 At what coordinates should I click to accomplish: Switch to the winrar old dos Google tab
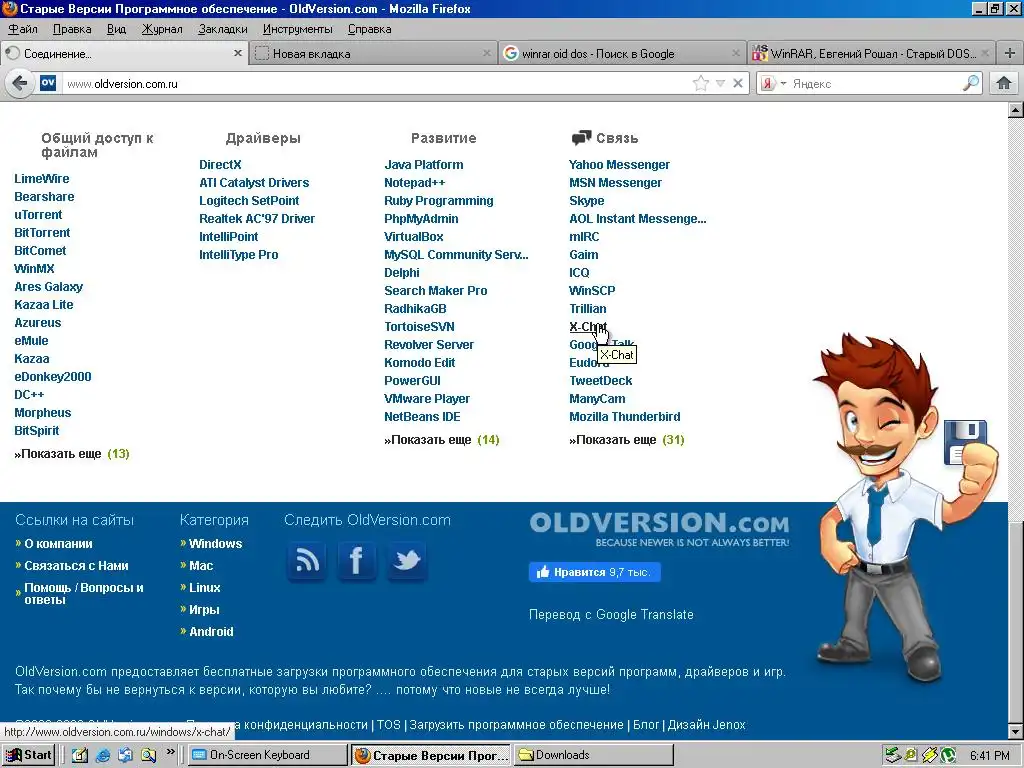622,54
